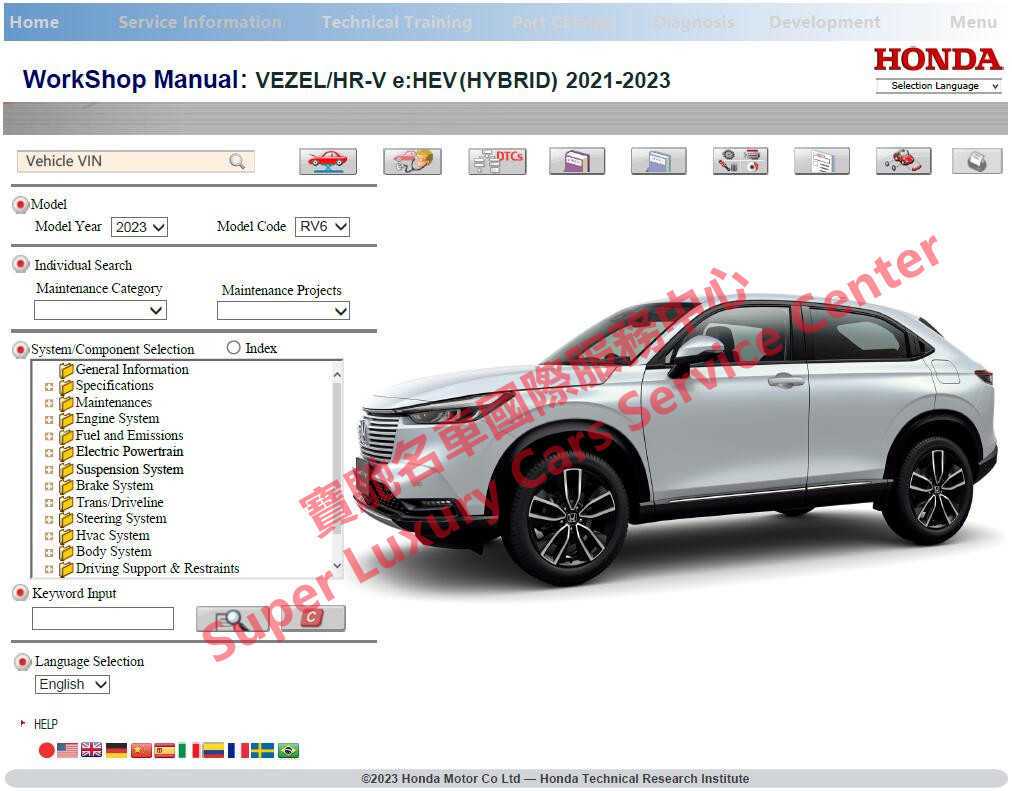The width and height of the screenshot is (1012, 791).
Task: Open the Maintenance Projects dropdown
Action: pyautogui.click(x=283, y=311)
